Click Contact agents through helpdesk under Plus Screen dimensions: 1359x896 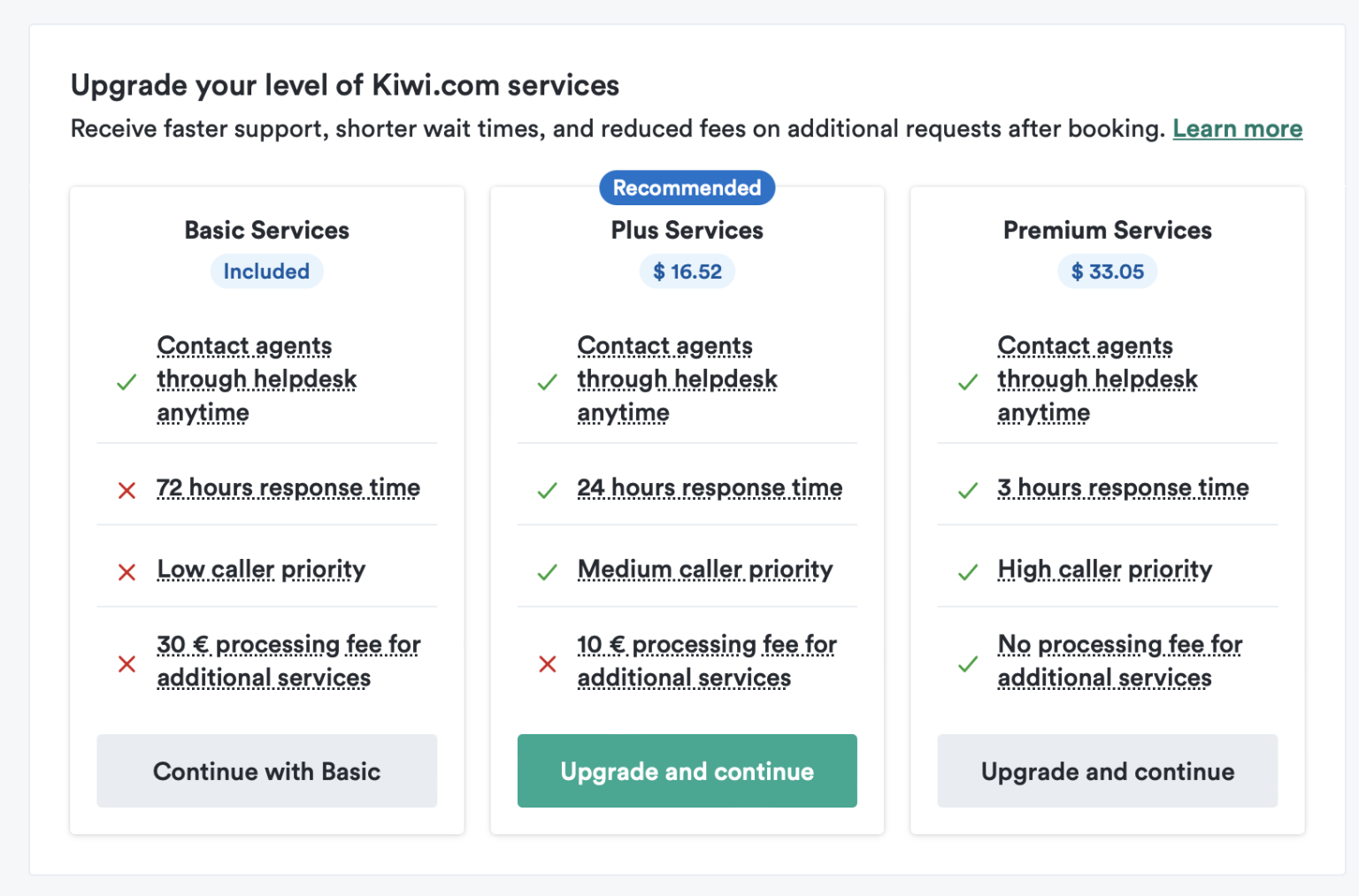[676, 379]
